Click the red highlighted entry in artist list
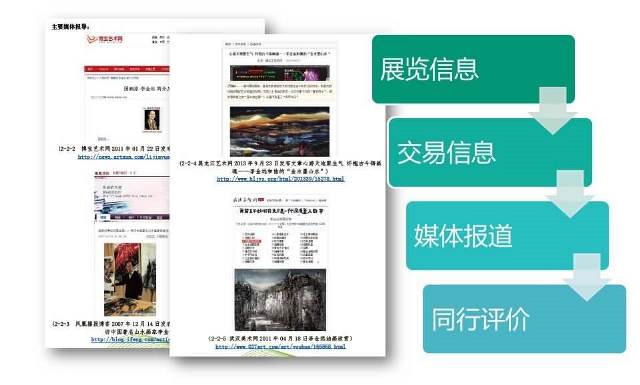The image size is (640, 385). 251,241
